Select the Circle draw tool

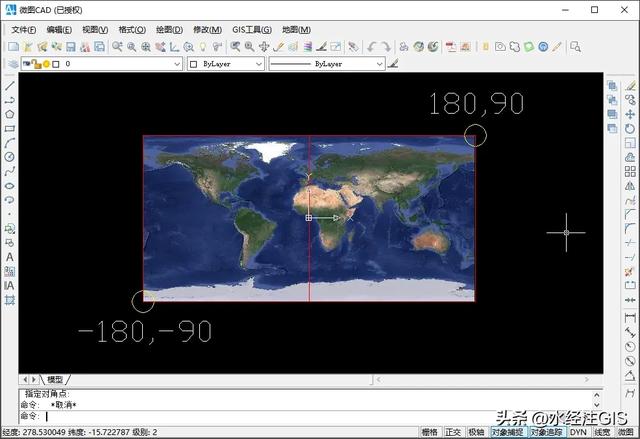(x=10, y=157)
